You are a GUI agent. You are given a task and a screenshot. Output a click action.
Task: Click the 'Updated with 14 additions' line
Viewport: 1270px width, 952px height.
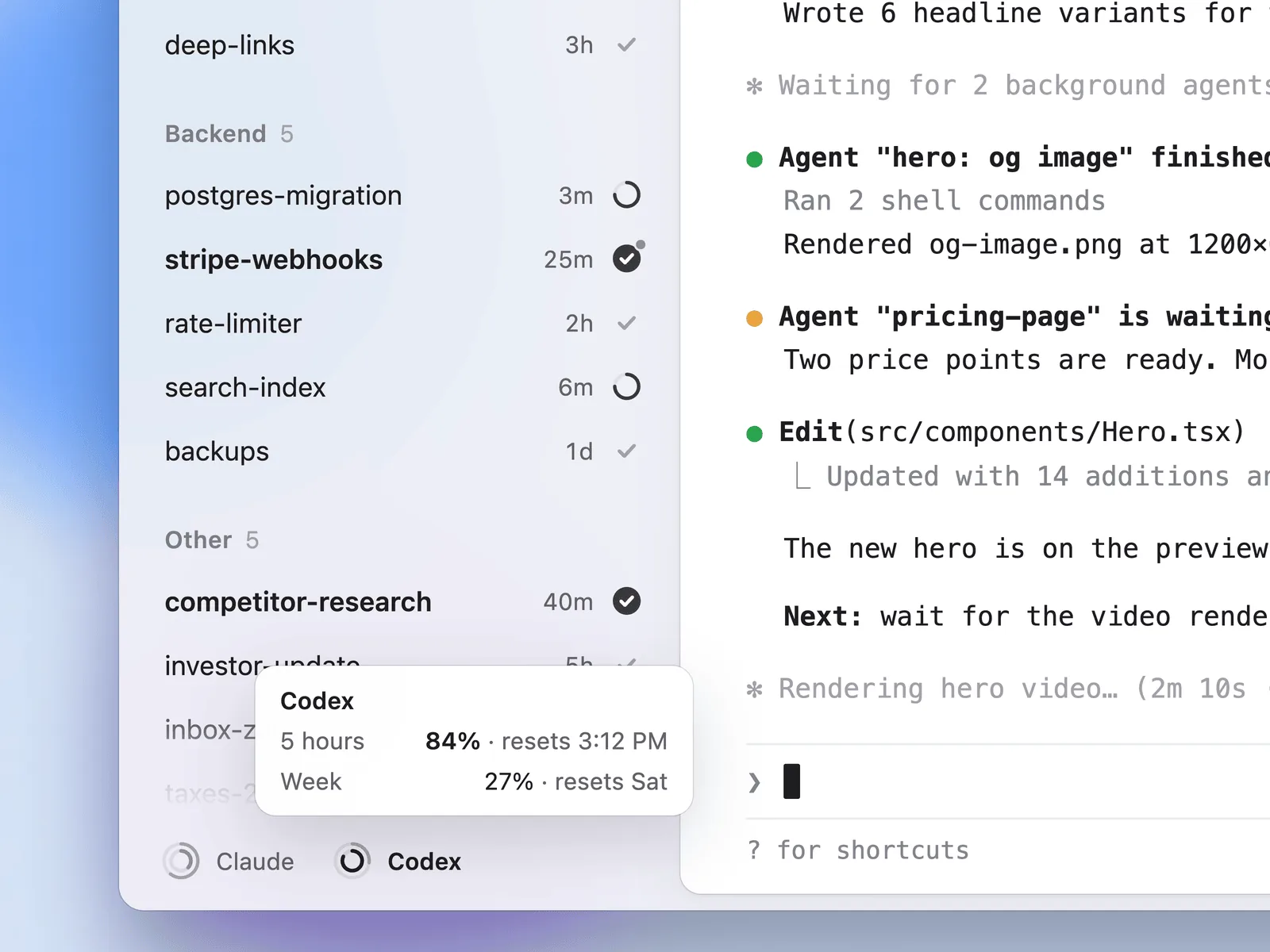tap(1048, 476)
